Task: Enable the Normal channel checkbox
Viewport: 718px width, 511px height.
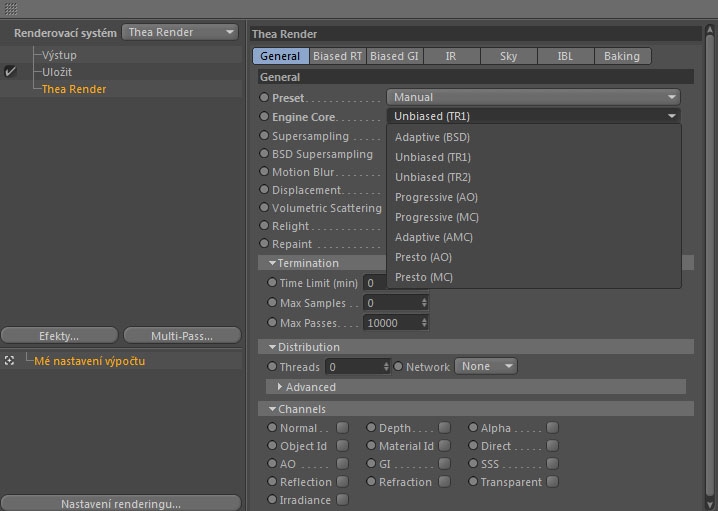Action: click(x=343, y=427)
